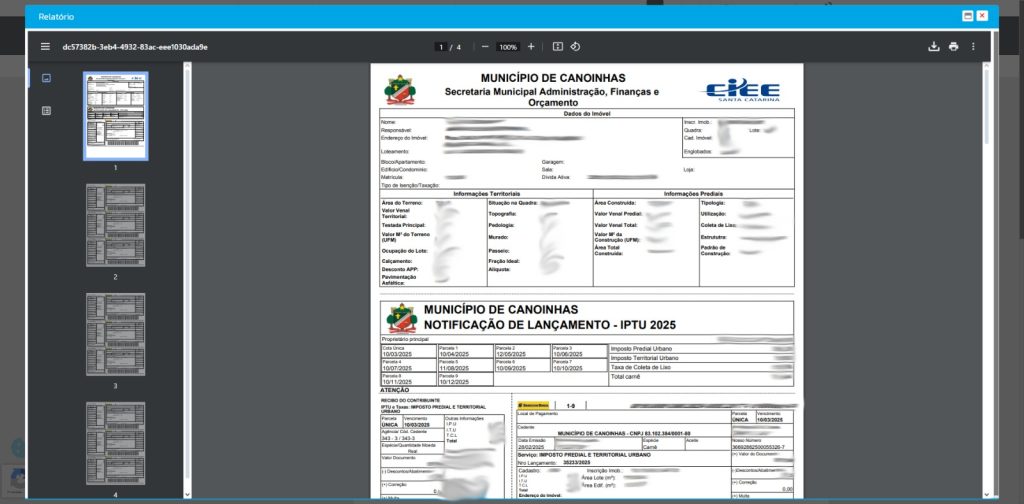Print the PDF report

pos(953,46)
